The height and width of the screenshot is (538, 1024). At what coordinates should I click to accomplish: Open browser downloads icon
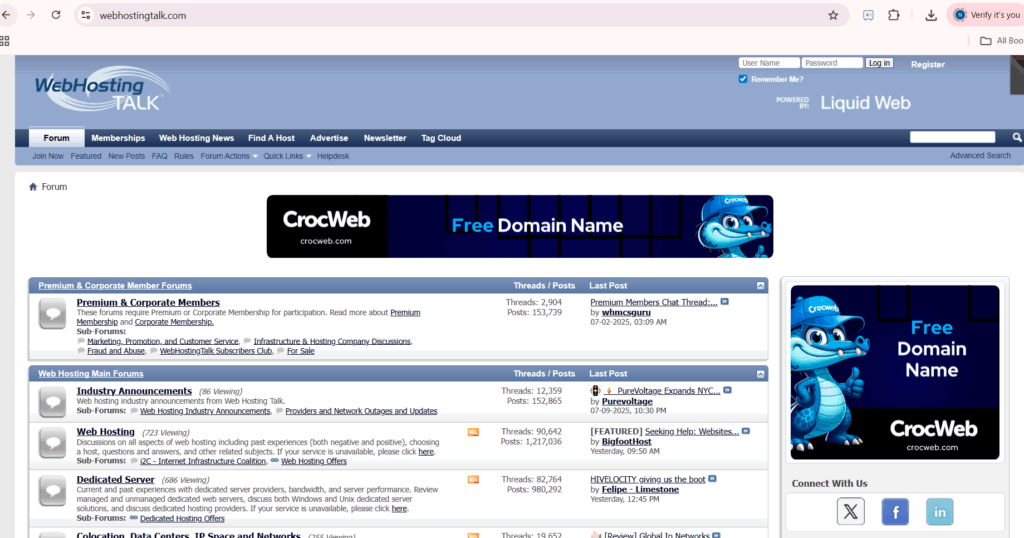coord(931,15)
